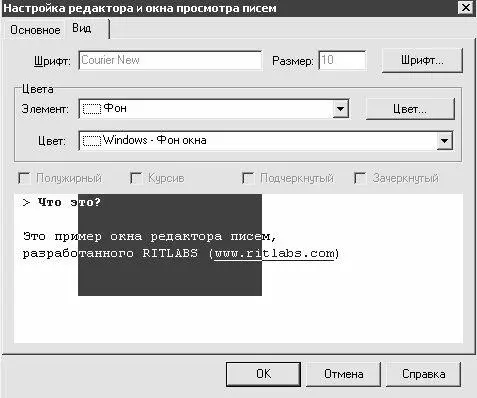The image size is (477, 398).
Task: Confirm with the OK button
Action: (x=263, y=374)
